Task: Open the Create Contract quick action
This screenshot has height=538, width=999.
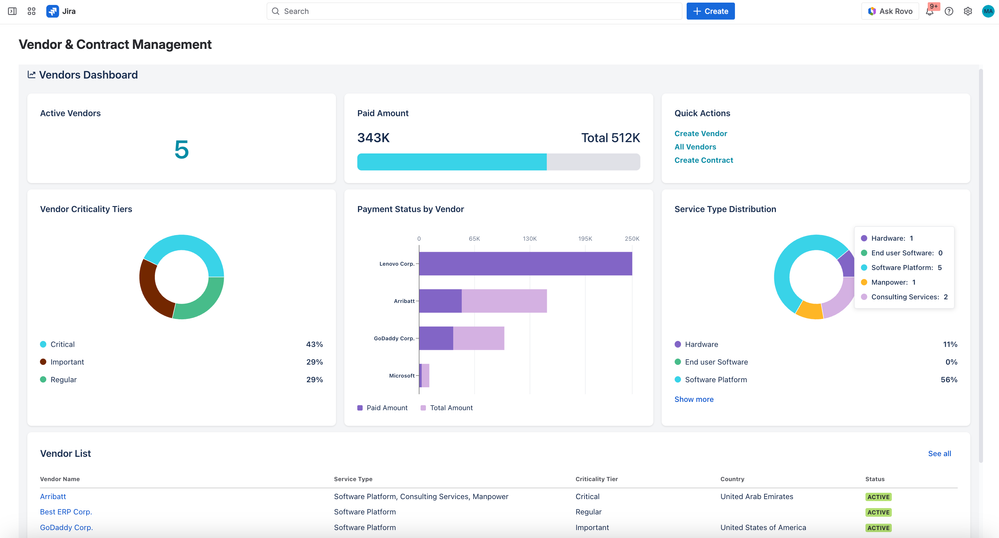Action: coord(703,160)
